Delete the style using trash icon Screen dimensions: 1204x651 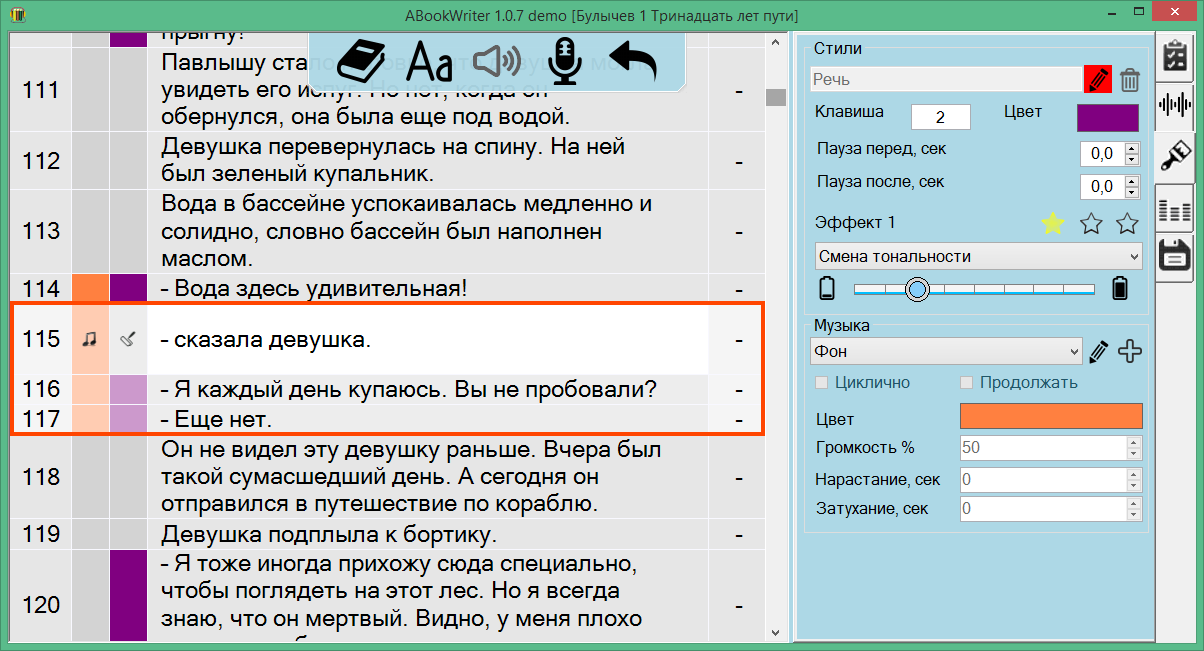(x=1129, y=80)
